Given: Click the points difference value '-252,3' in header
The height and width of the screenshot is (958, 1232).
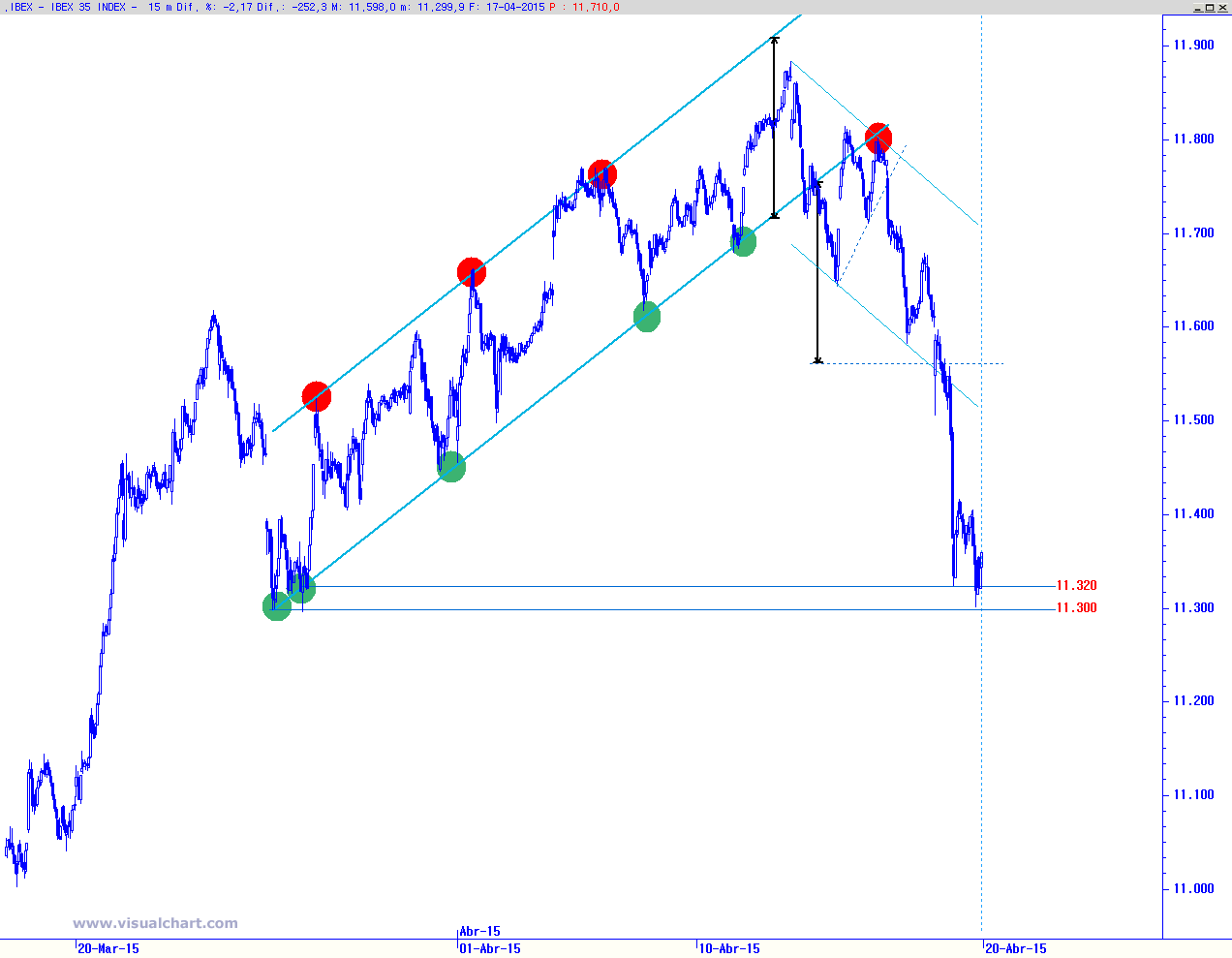Looking at the screenshot, I should pos(309,7).
